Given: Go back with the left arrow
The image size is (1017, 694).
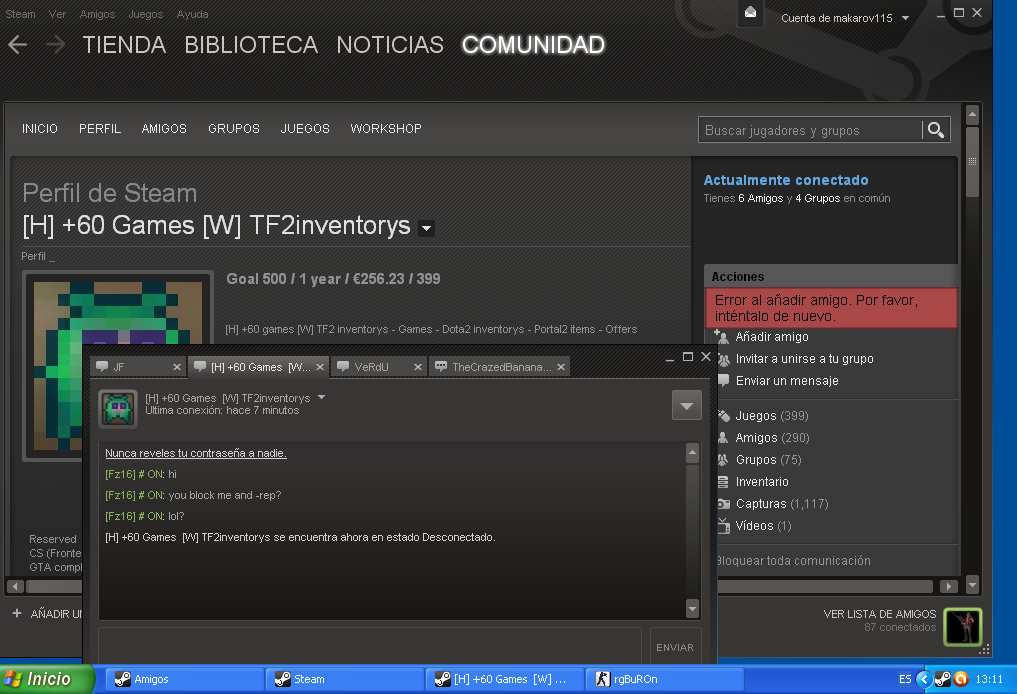Looking at the screenshot, I should tap(18, 45).
